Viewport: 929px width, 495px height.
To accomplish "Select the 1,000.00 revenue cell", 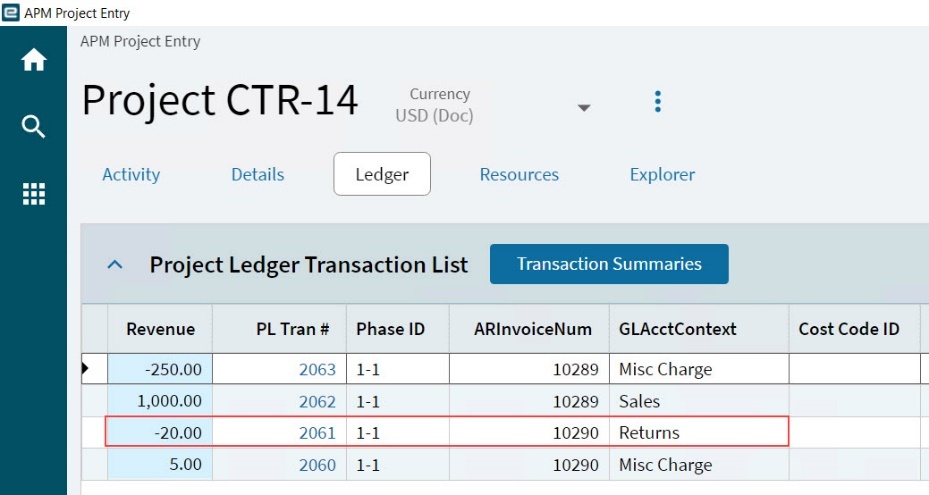I will 160,401.
